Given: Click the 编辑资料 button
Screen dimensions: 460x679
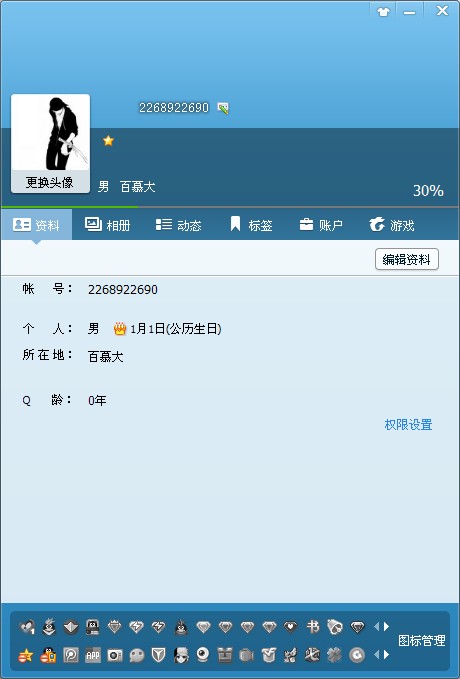Looking at the screenshot, I should [x=407, y=259].
